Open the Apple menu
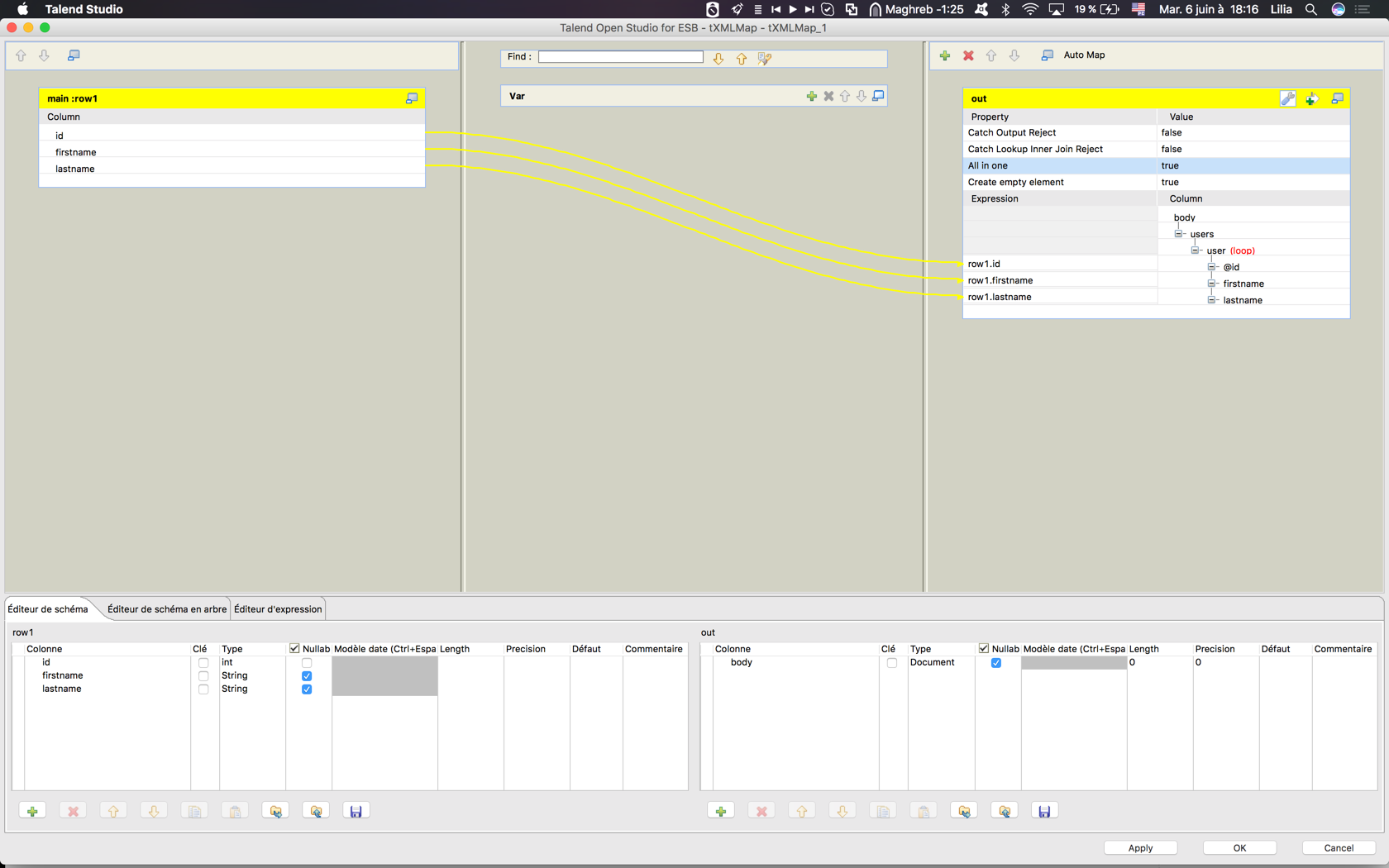 pos(22,9)
